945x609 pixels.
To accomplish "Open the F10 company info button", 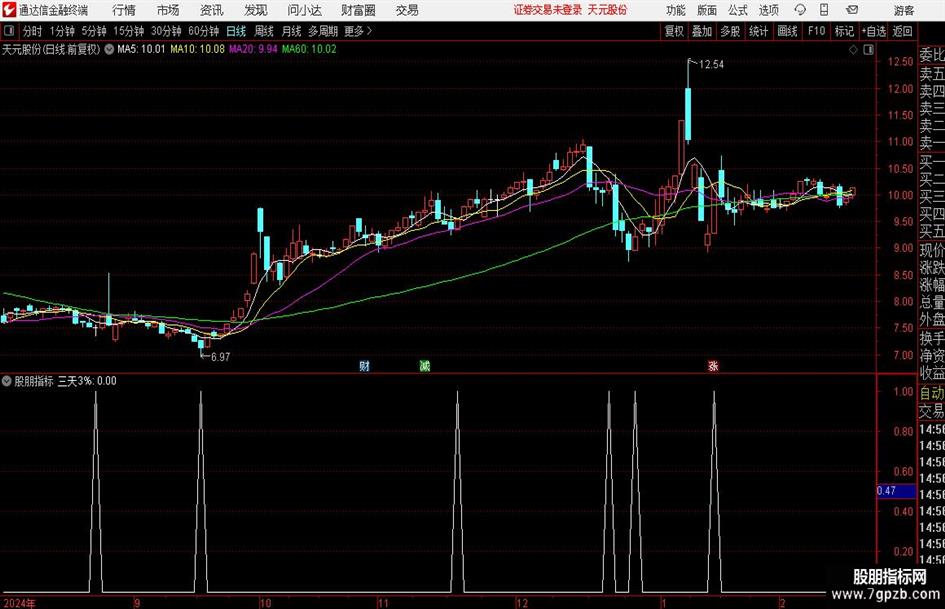I will 816,31.
